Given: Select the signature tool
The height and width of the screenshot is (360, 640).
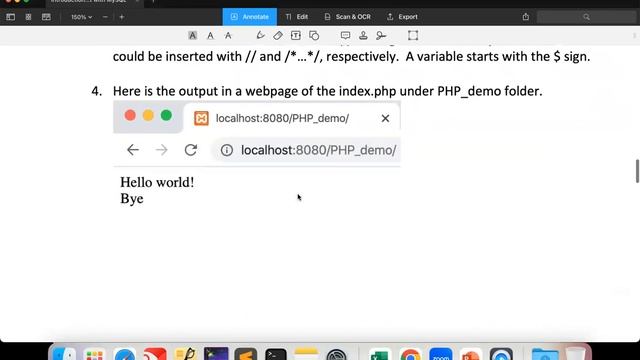Looking at the screenshot, I should 381,36.
